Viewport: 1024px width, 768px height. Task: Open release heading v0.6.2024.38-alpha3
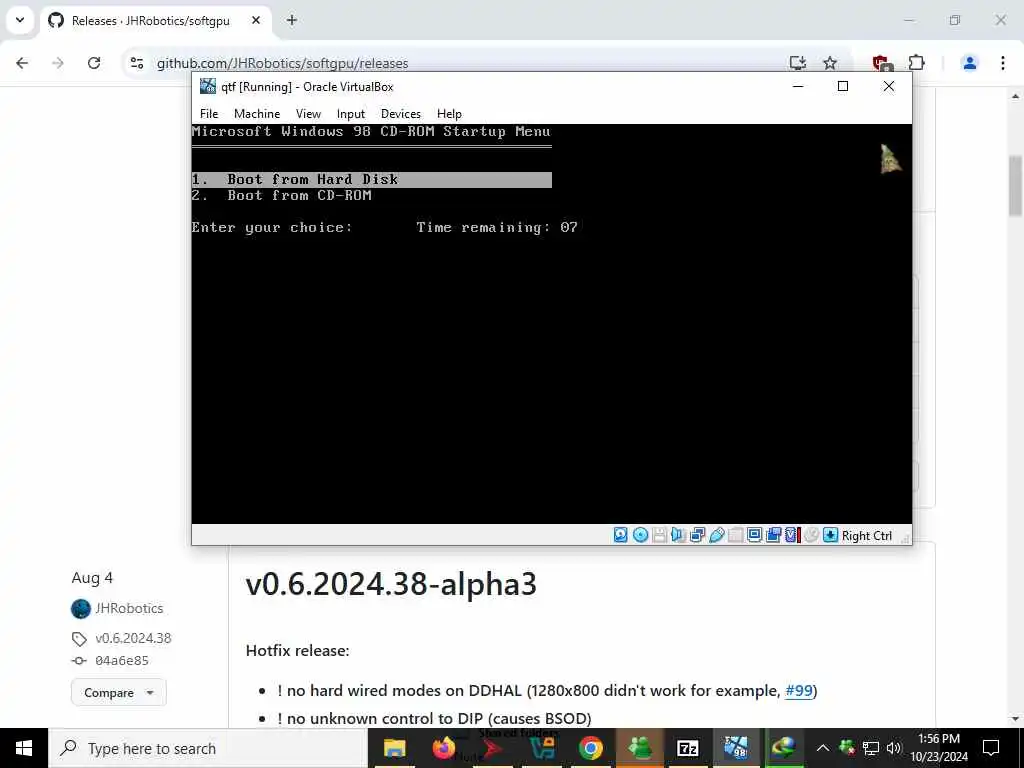(391, 584)
